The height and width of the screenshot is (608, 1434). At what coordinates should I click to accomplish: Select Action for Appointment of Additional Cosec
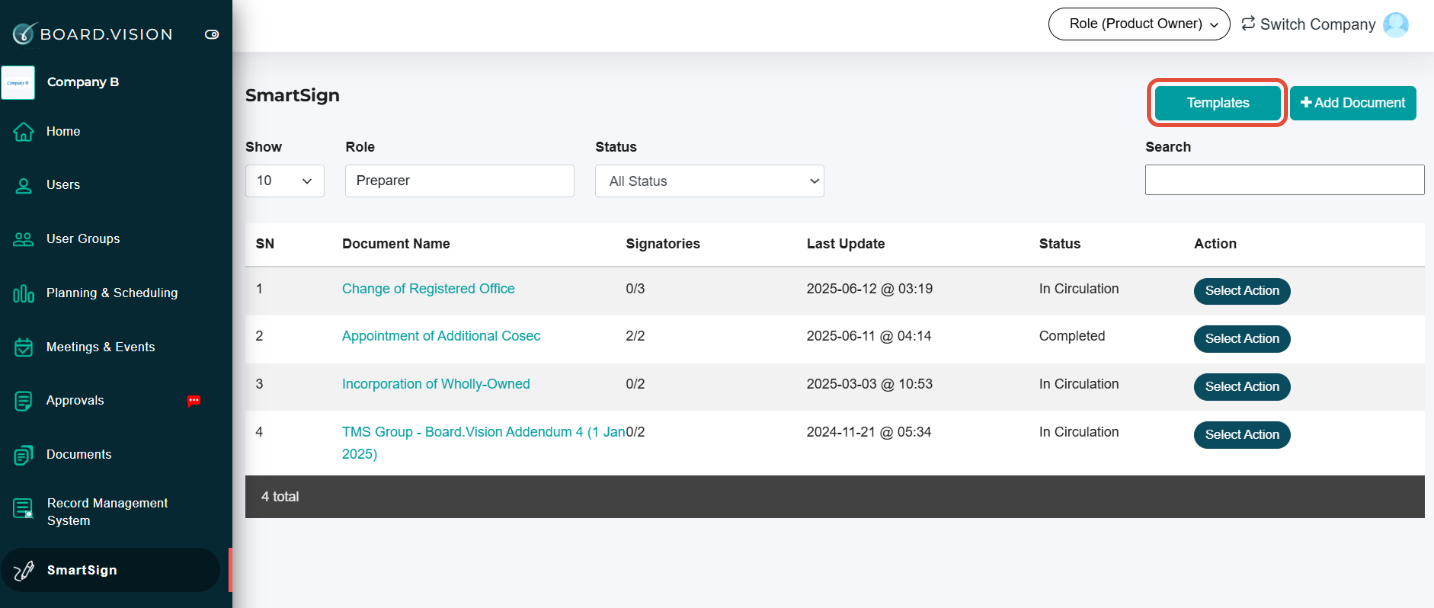1242,339
